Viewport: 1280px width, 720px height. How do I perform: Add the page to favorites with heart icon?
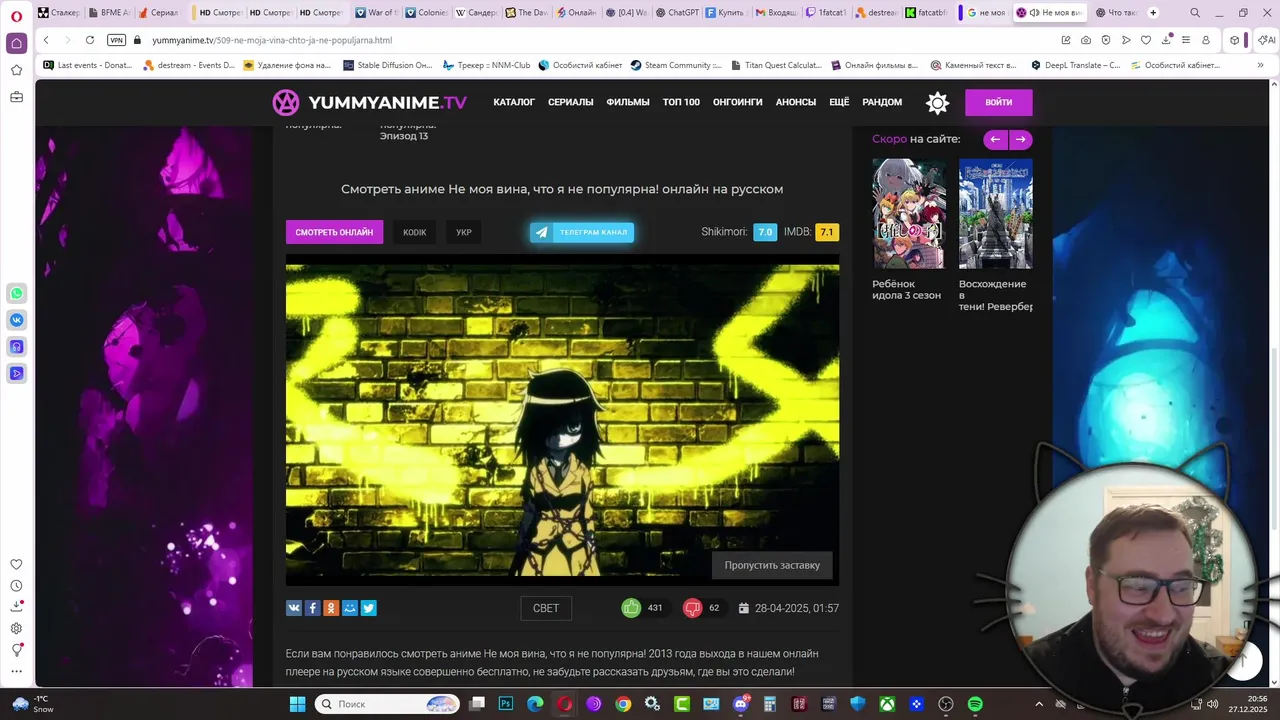pos(1146,40)
